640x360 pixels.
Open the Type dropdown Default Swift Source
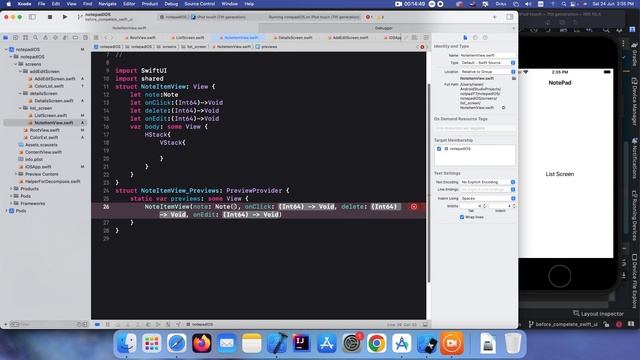[x=488, y=63]
